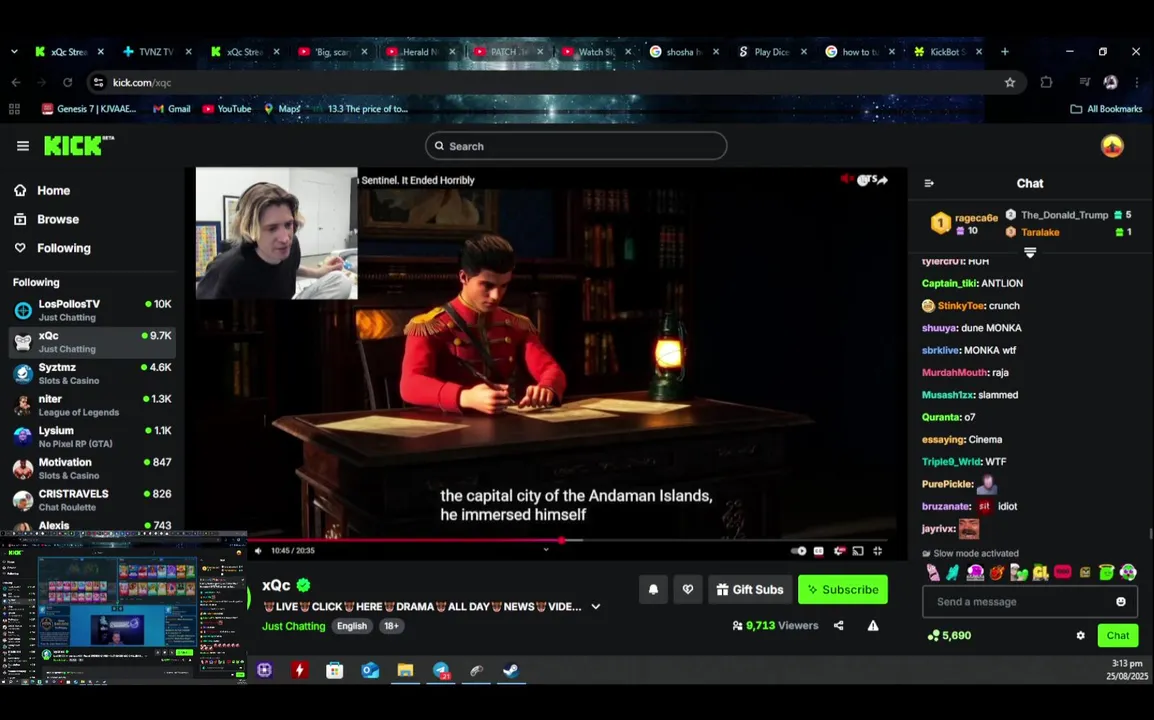The height and width of the screenshot is (720, 1154).
Task: Open a new browser tab
Action: 1005,52
